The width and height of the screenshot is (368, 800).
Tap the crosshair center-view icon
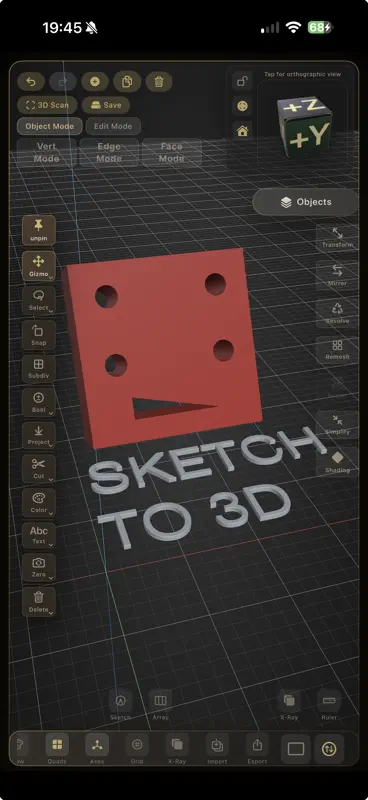click(x=242, y=106)
